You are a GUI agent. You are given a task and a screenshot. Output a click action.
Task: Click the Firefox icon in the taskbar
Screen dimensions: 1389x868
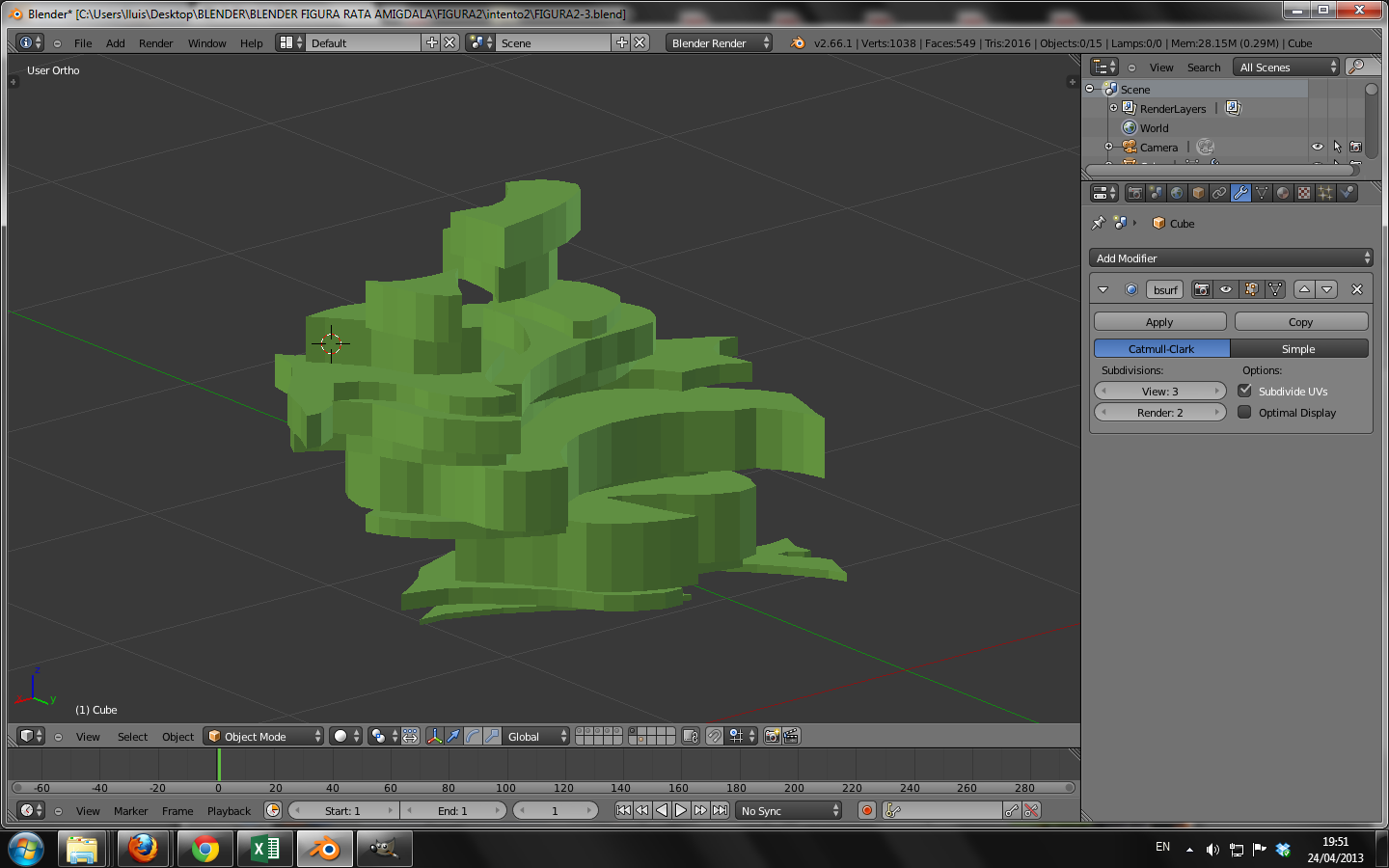pyautogui.click(x=143, y=849)
